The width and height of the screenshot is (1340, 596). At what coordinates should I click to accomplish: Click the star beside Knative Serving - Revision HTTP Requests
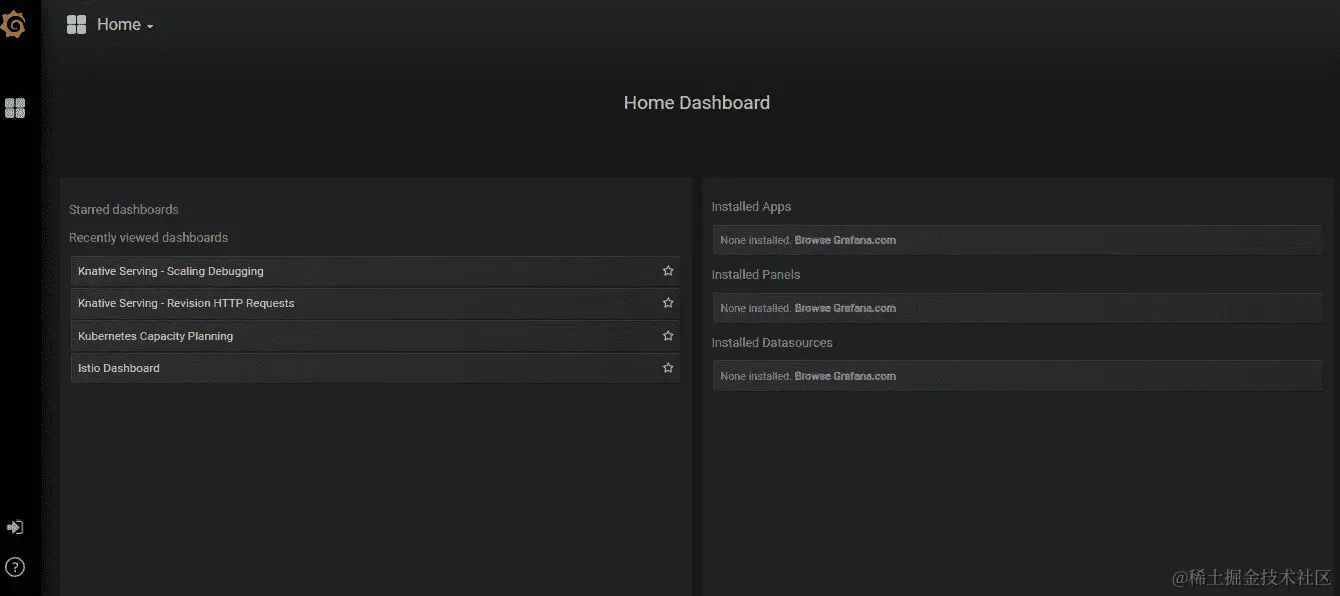(x=667, y=302)
